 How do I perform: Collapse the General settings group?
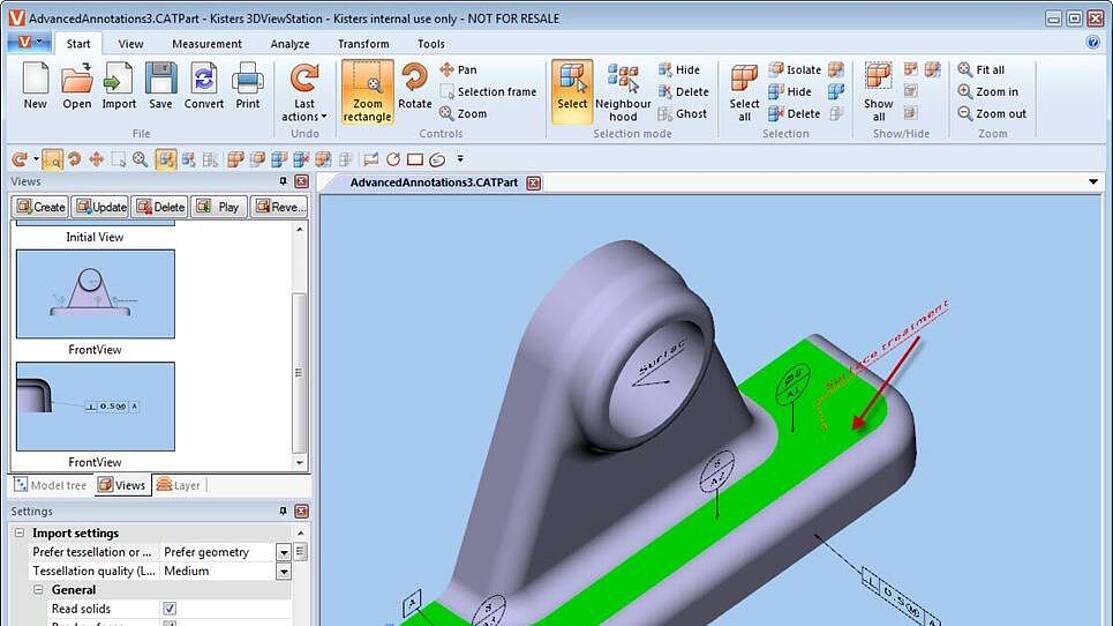(38, 590)
